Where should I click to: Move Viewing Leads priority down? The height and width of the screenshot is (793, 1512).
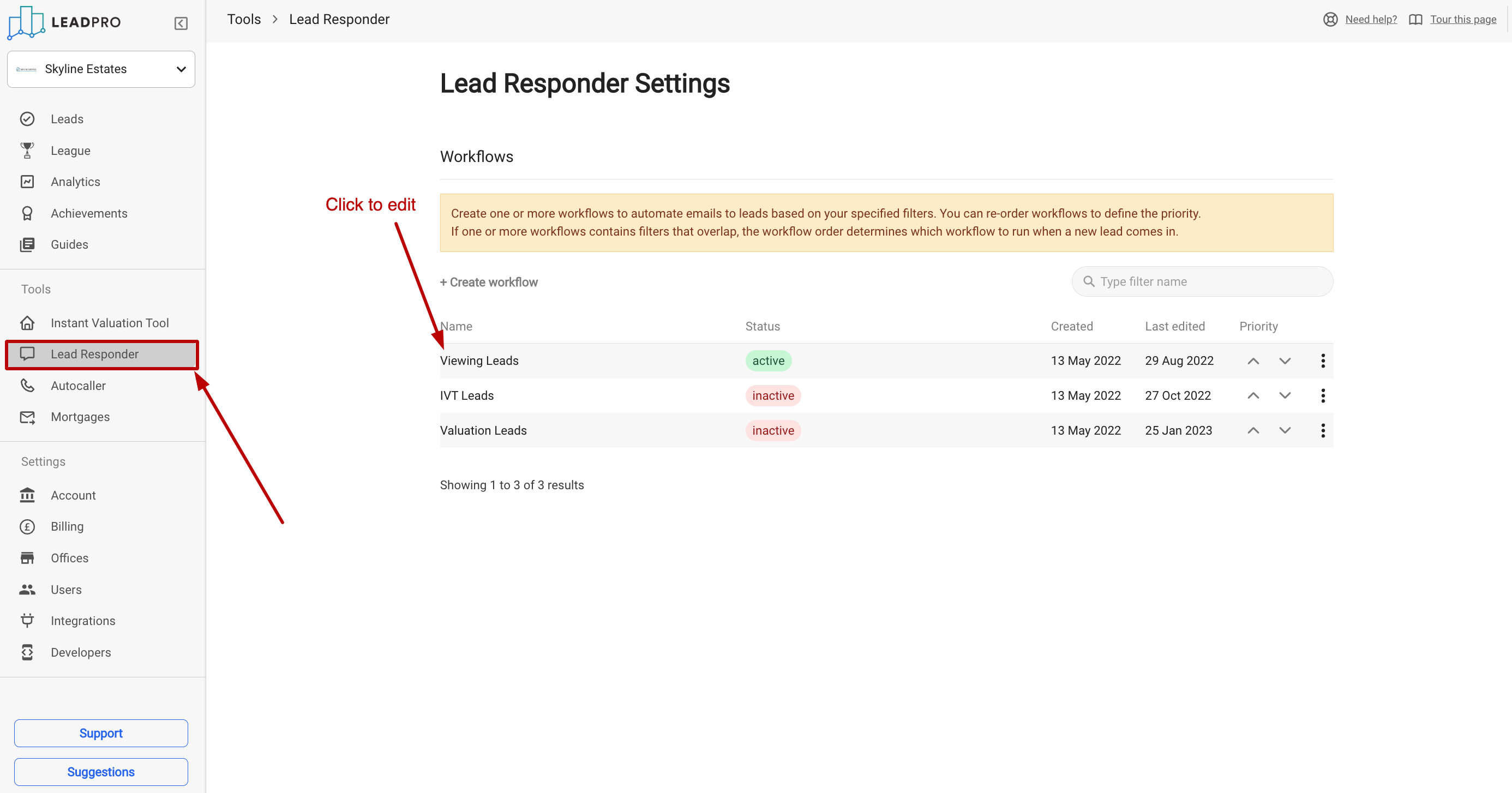[x=1284, y=361]
